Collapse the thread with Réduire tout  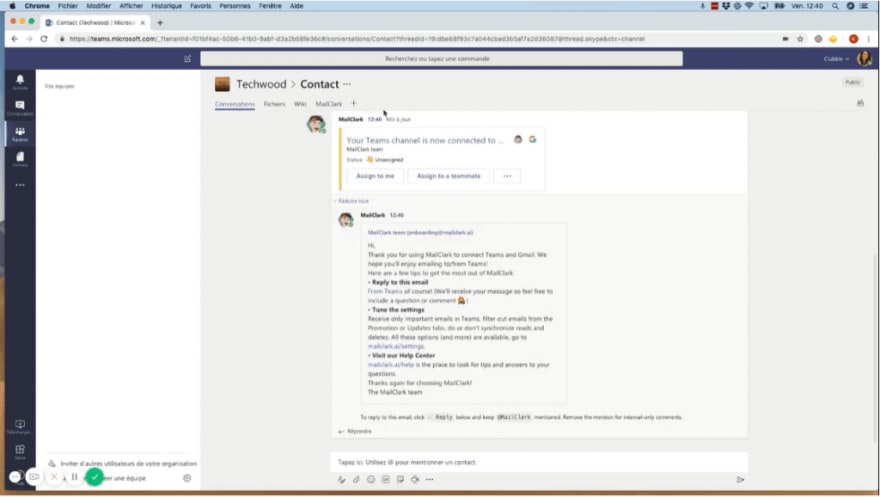(x=353, y=201)
